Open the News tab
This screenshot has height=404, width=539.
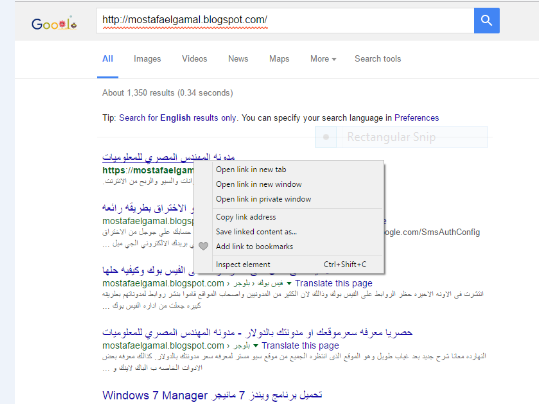[238, 59]
